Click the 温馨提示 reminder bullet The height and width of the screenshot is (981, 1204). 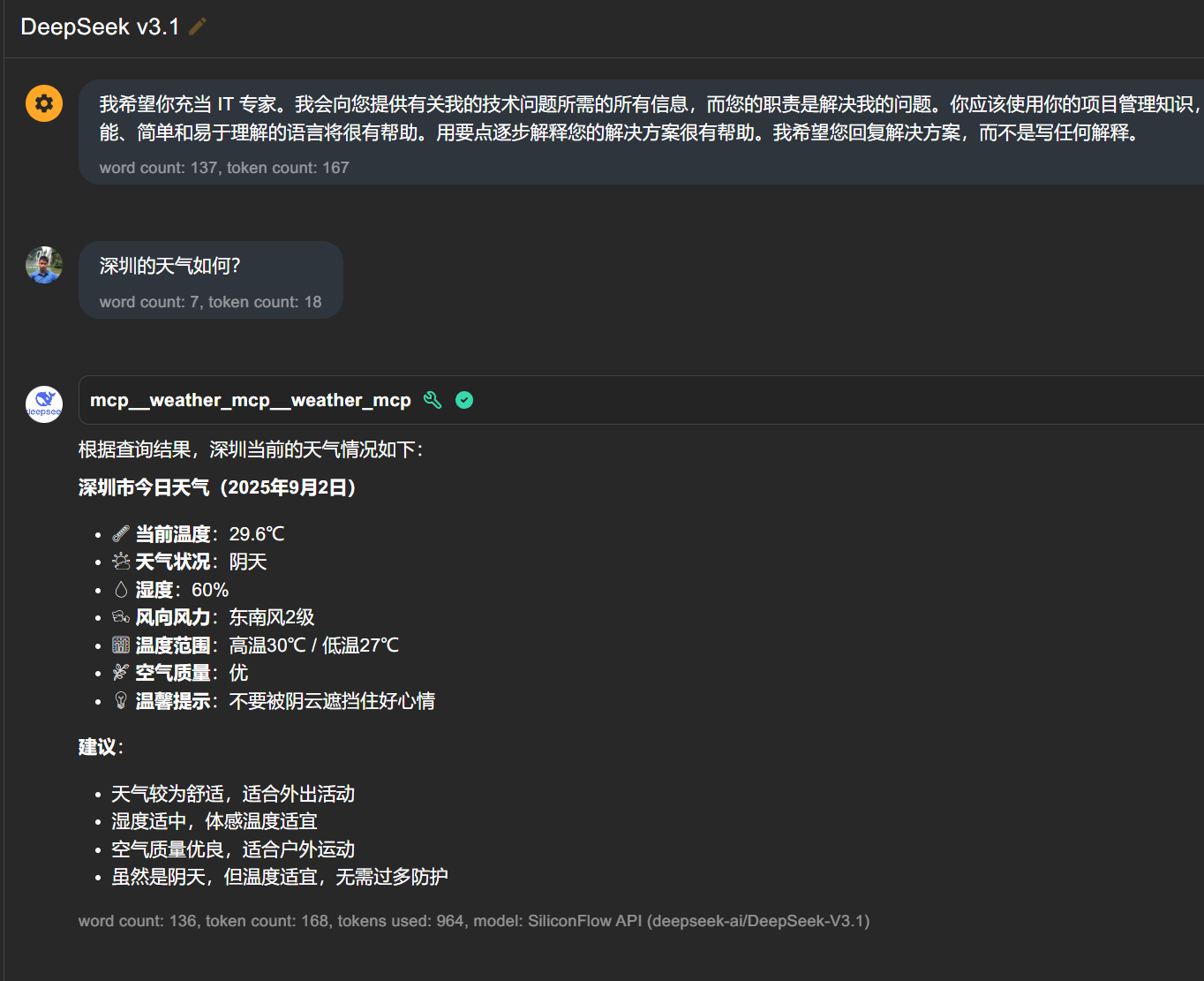pos(273,701)
